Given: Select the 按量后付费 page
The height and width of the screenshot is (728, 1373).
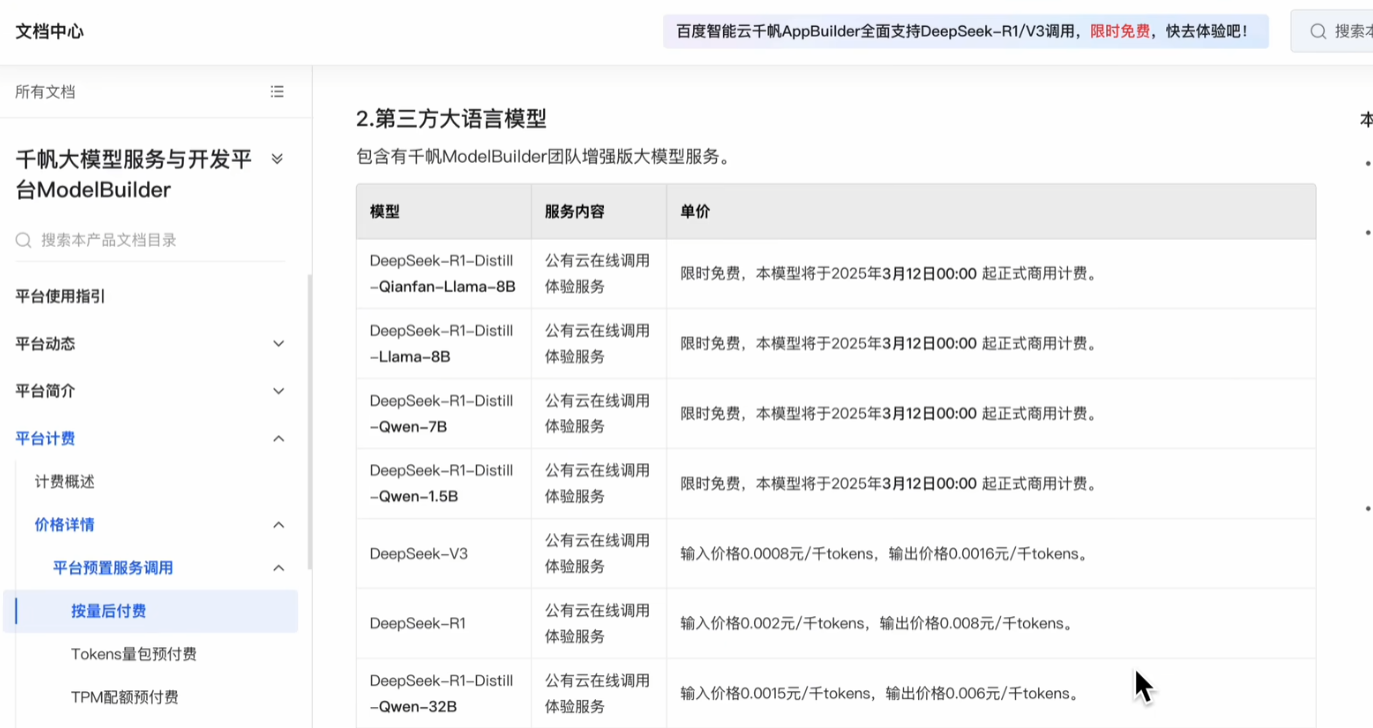Looking at the screenshot, I should pos(151,611).
